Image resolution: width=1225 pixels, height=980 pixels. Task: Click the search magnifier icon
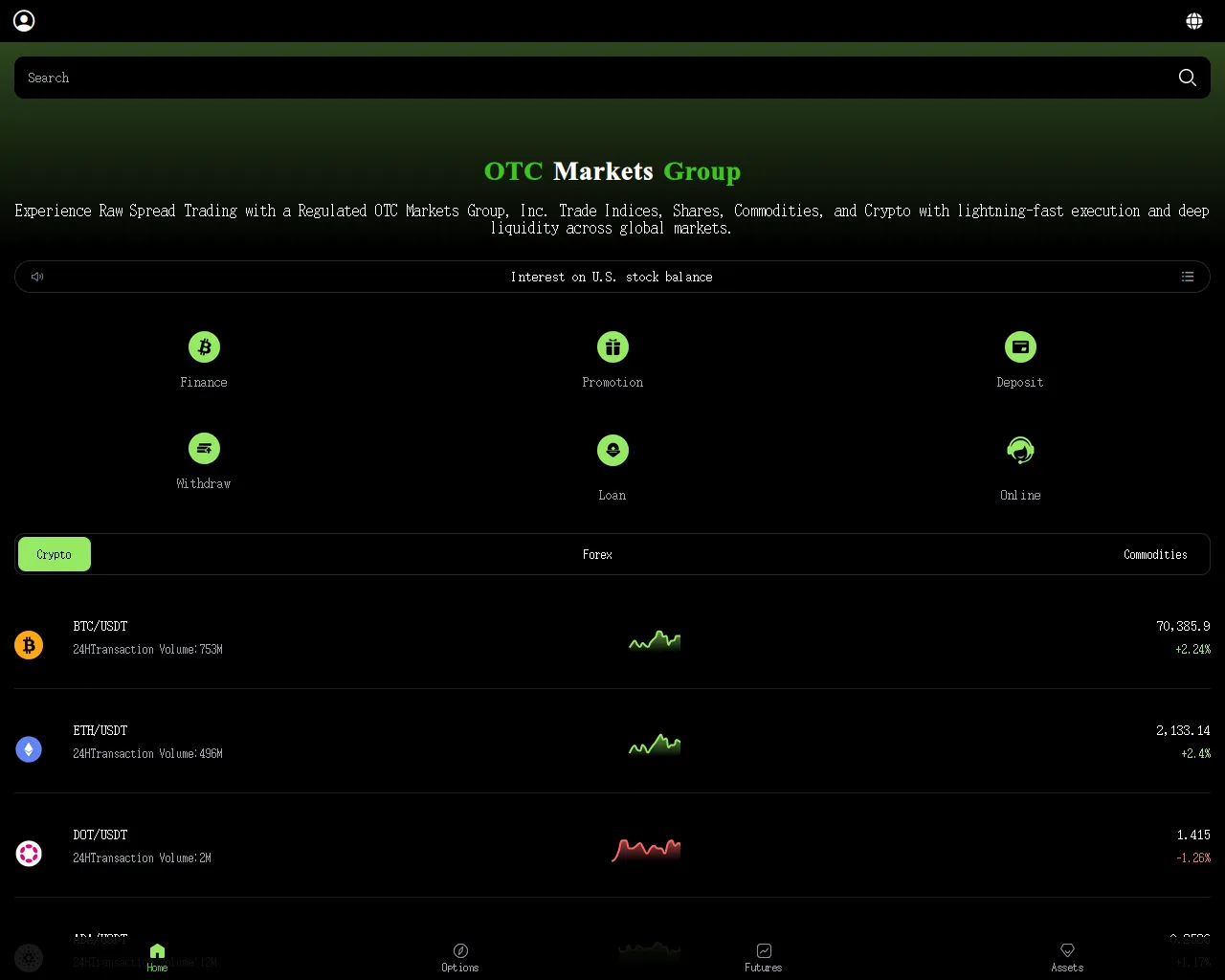pyautogui.click(x=1188, y=78)
